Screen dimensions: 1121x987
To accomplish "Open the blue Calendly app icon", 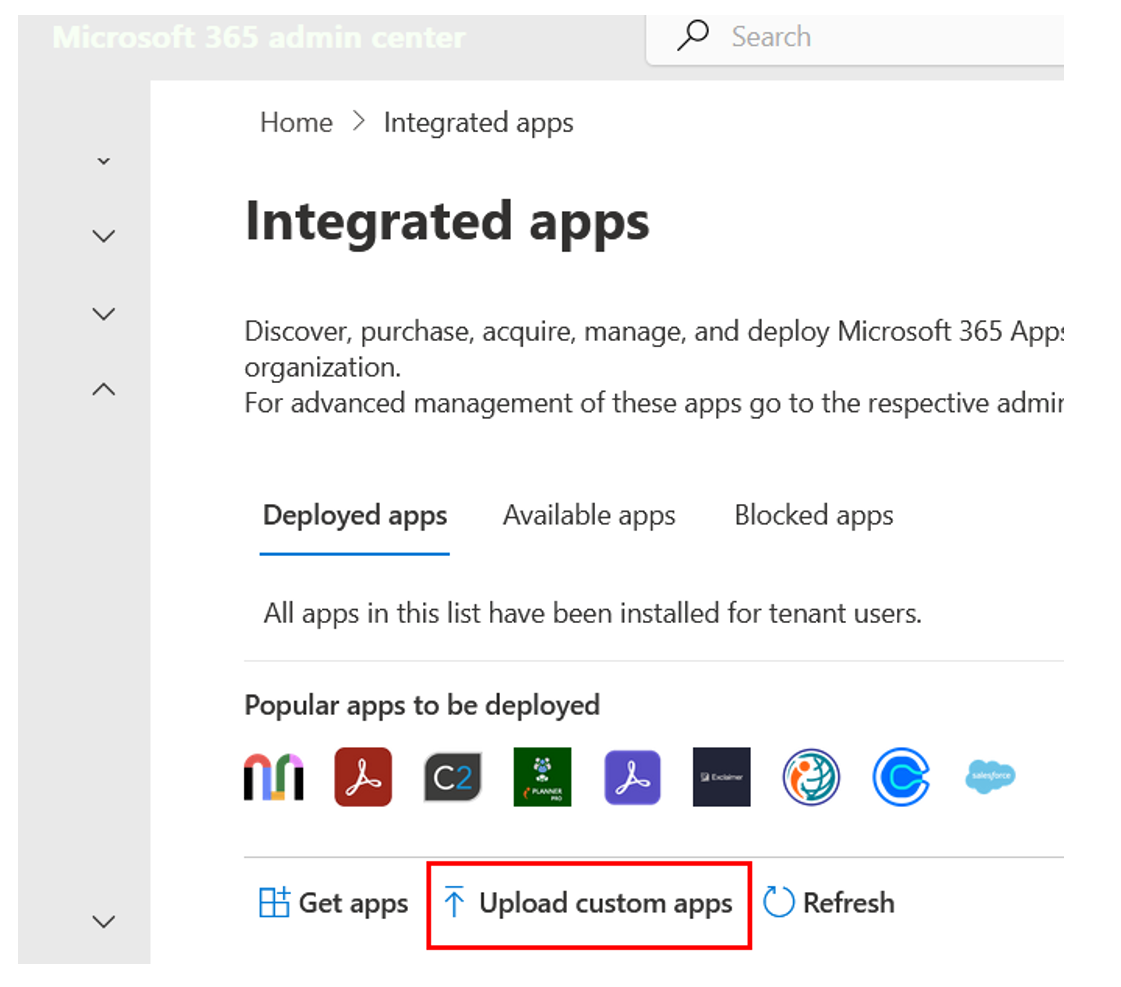I will click(902, 777).
